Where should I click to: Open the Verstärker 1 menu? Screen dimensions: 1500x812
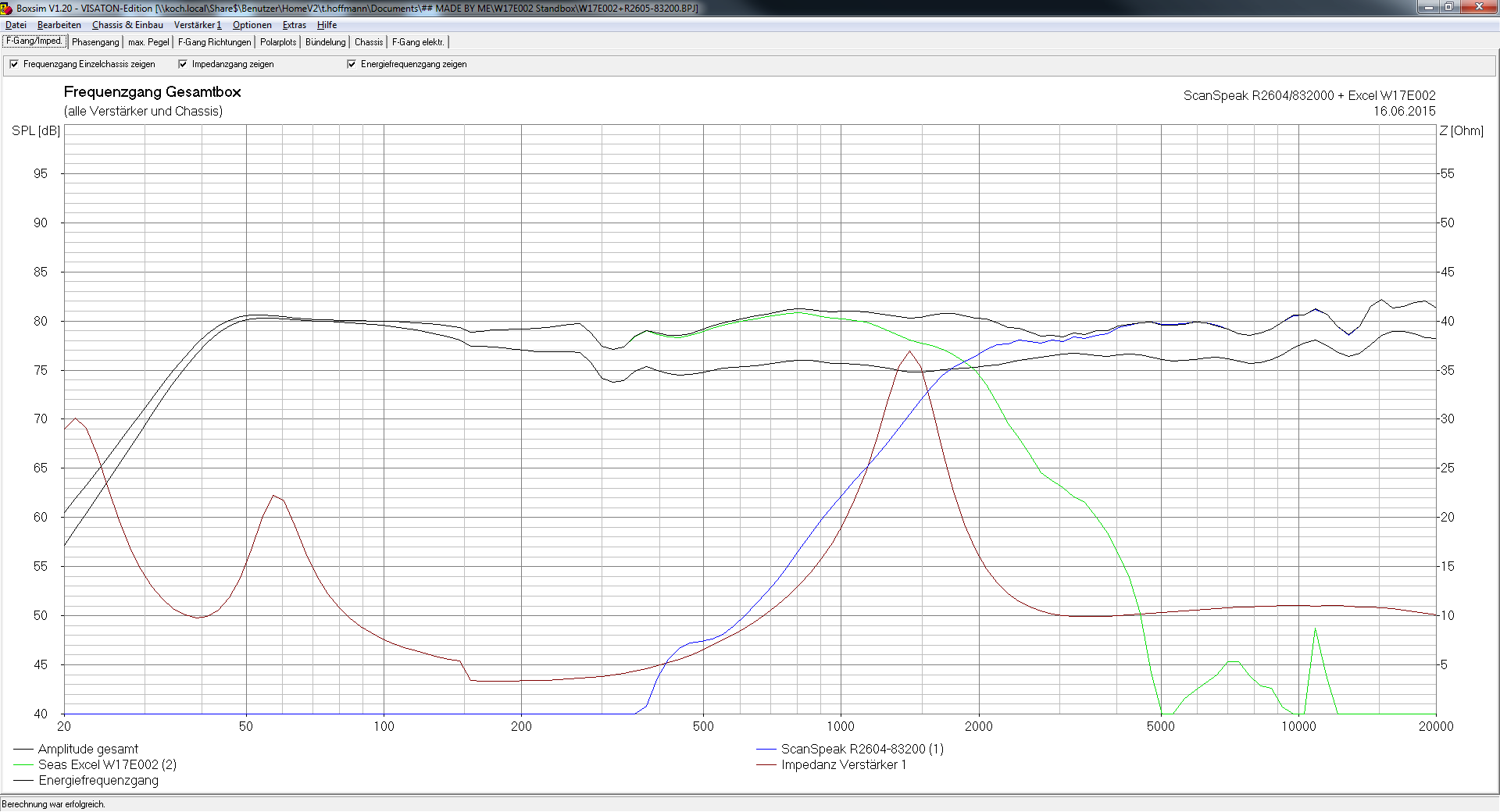(x=197, y=25)
